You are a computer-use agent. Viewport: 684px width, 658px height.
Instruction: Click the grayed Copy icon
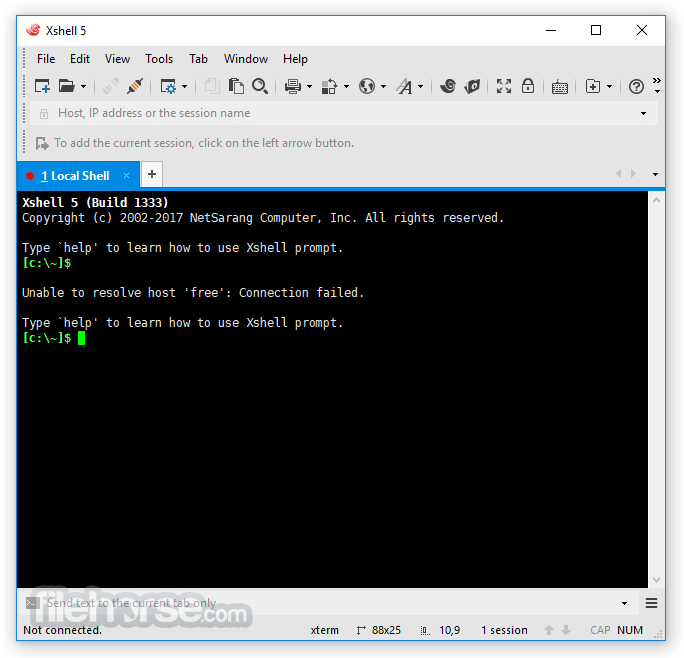click(212, 86)
